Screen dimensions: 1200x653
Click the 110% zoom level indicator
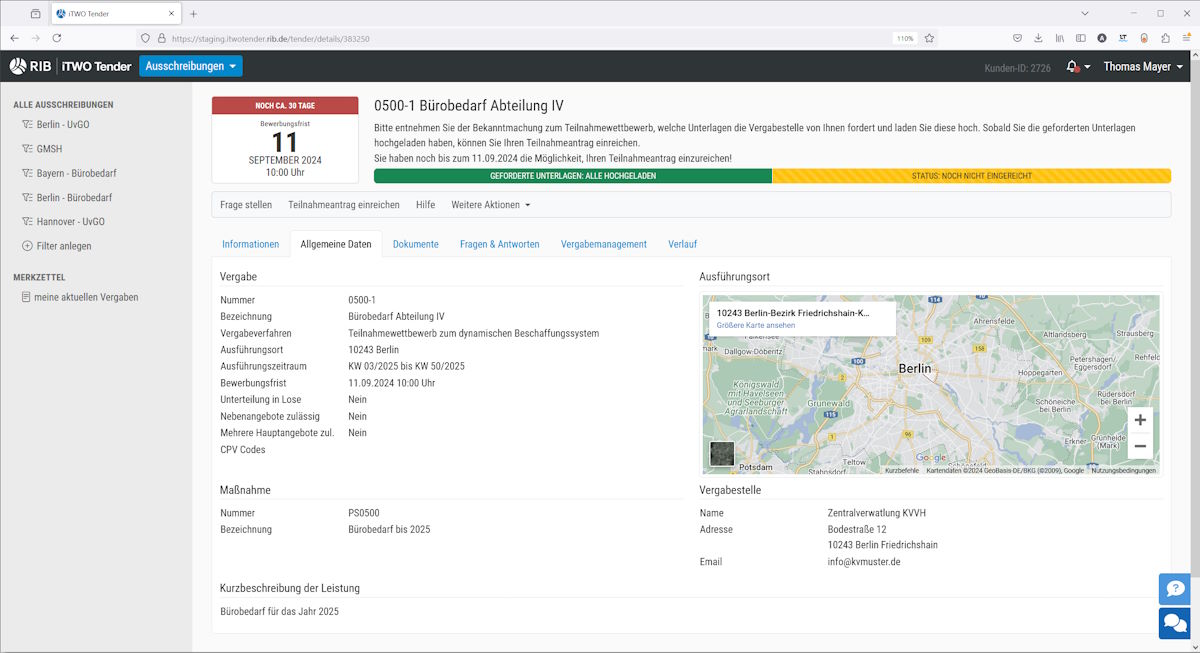click(x=904, y=38)
